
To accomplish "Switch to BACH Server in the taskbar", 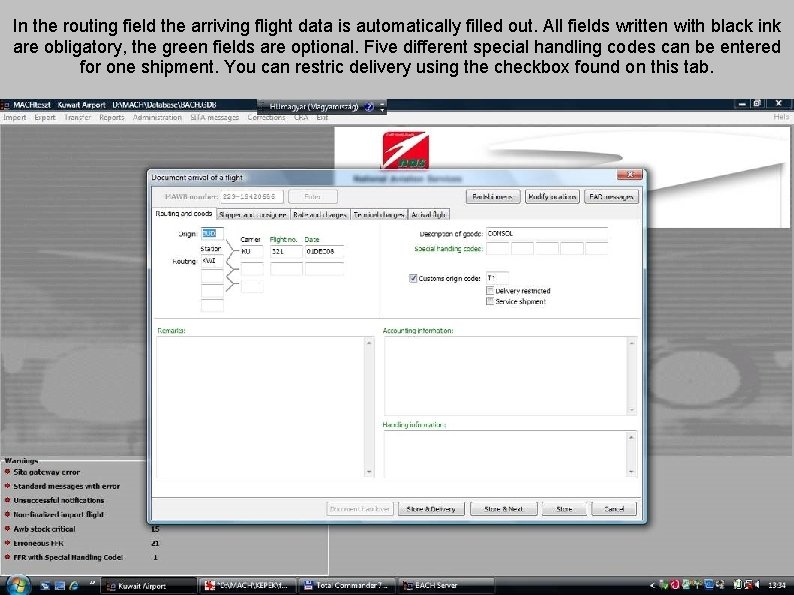I will tap(447, 585).
